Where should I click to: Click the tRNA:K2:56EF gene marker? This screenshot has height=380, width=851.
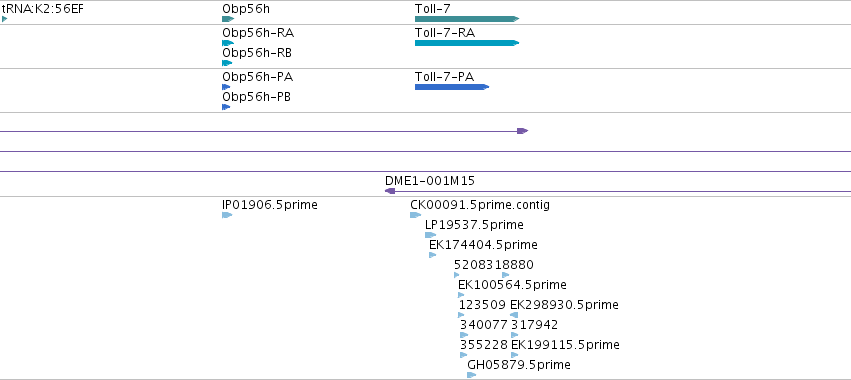pyautogui.click(x=4, y=19)
